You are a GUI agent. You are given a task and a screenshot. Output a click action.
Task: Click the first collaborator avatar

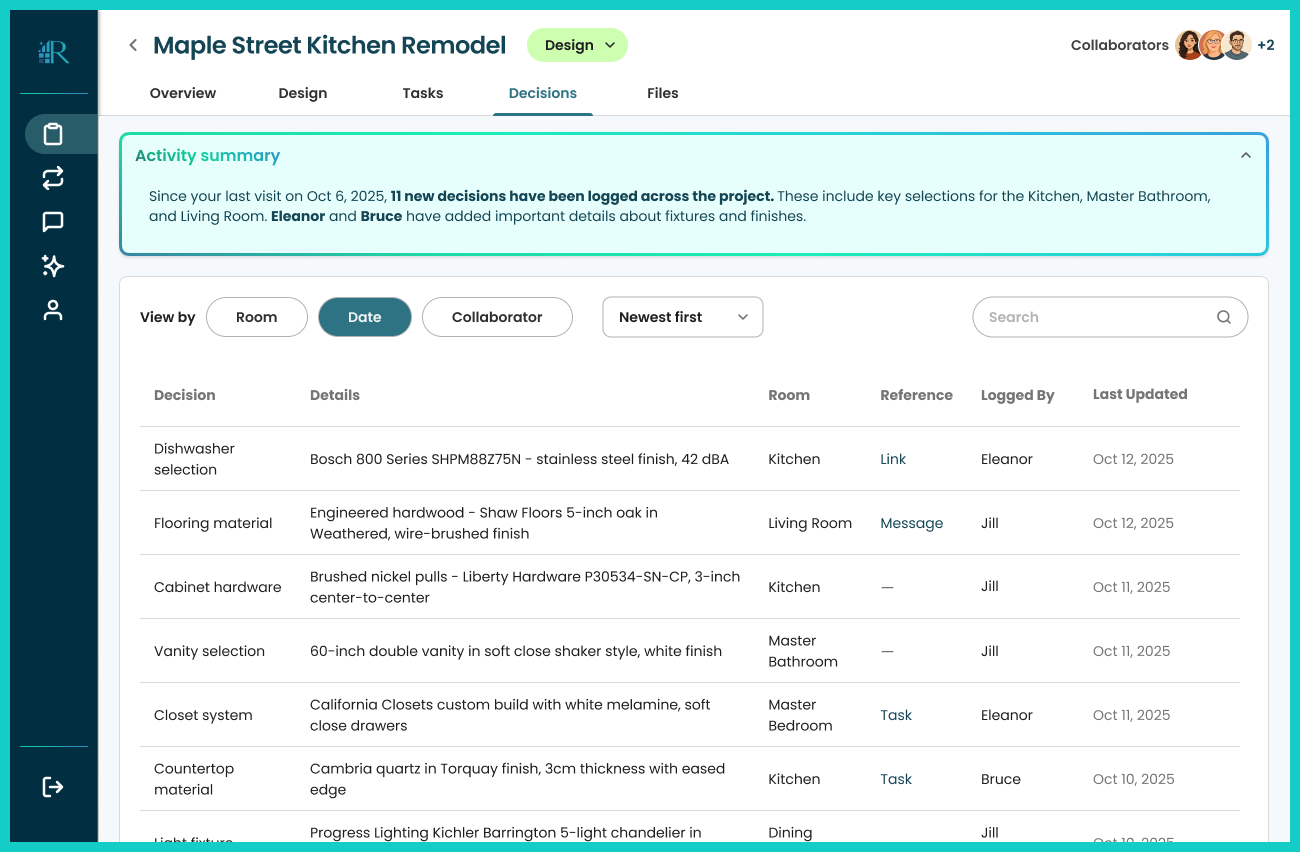[1189, 45]
